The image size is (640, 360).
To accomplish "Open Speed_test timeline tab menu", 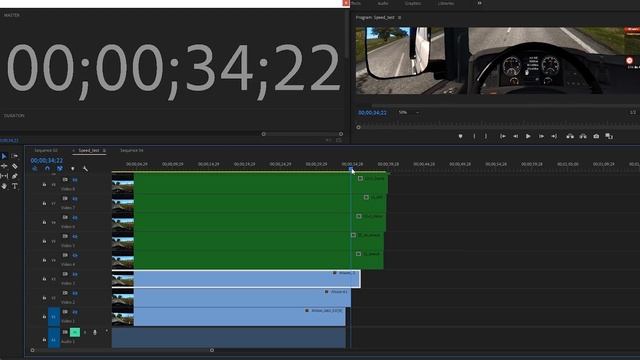I will 104,151.
